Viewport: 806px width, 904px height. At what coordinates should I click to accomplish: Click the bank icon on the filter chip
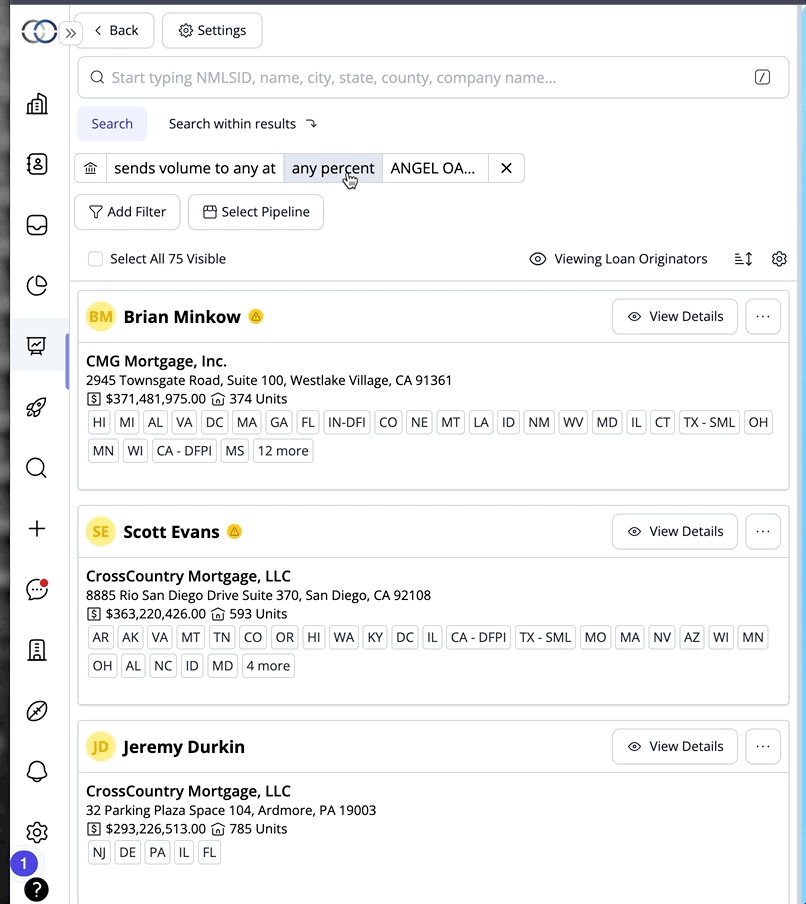click(91, 168)
